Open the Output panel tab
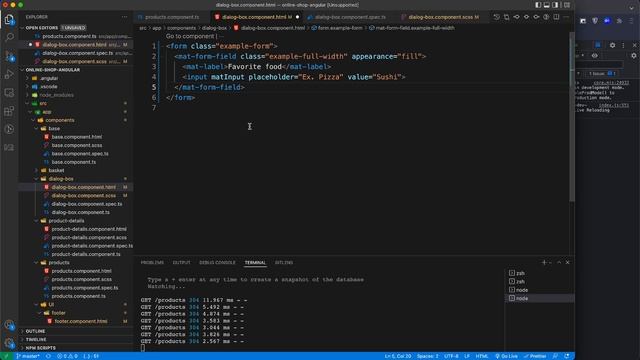 coord(182,262)
